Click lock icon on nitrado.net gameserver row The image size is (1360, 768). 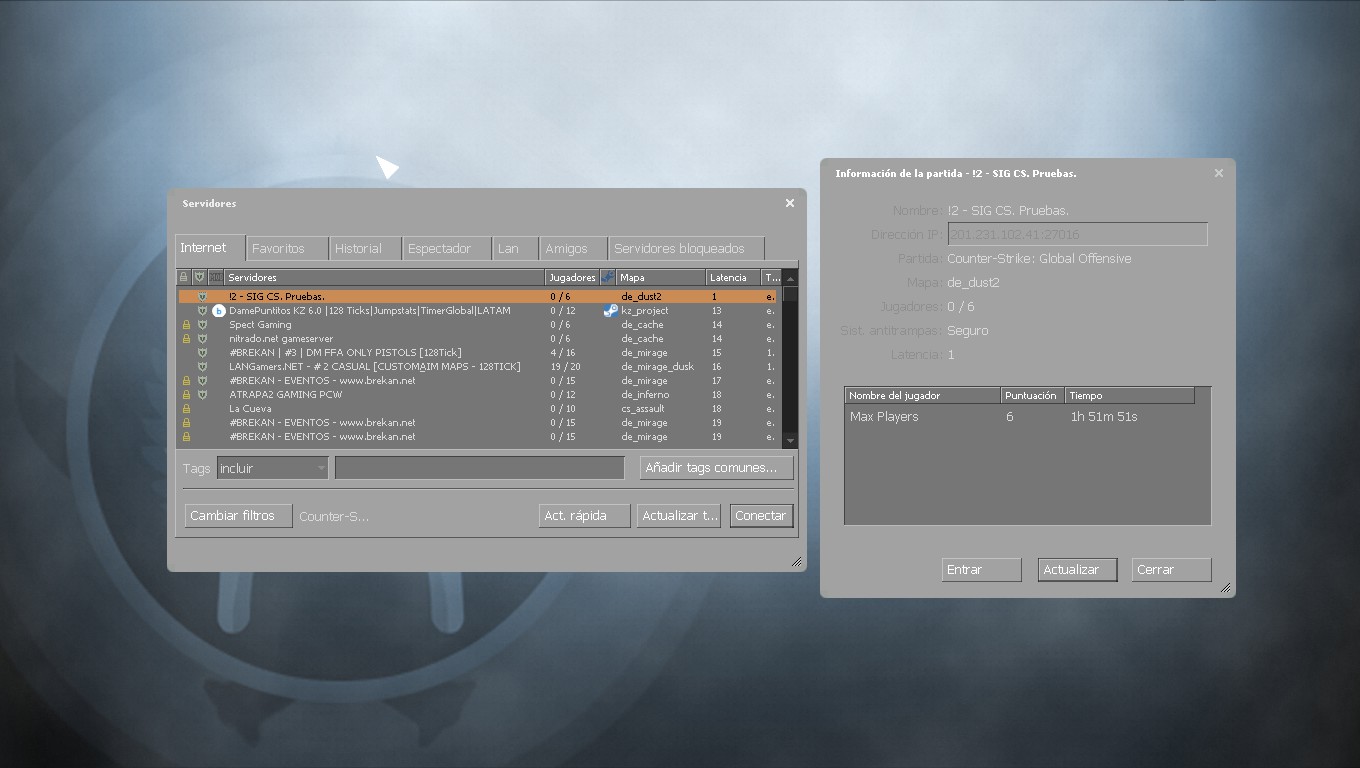186,339
